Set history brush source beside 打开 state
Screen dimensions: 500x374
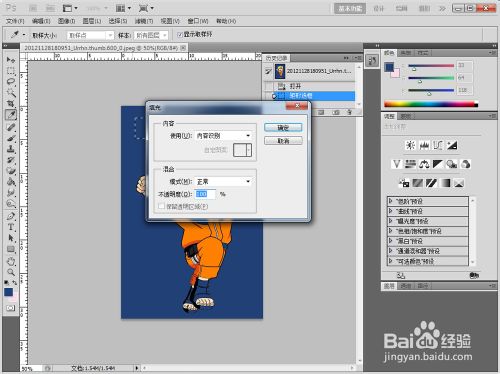point(268,86)
